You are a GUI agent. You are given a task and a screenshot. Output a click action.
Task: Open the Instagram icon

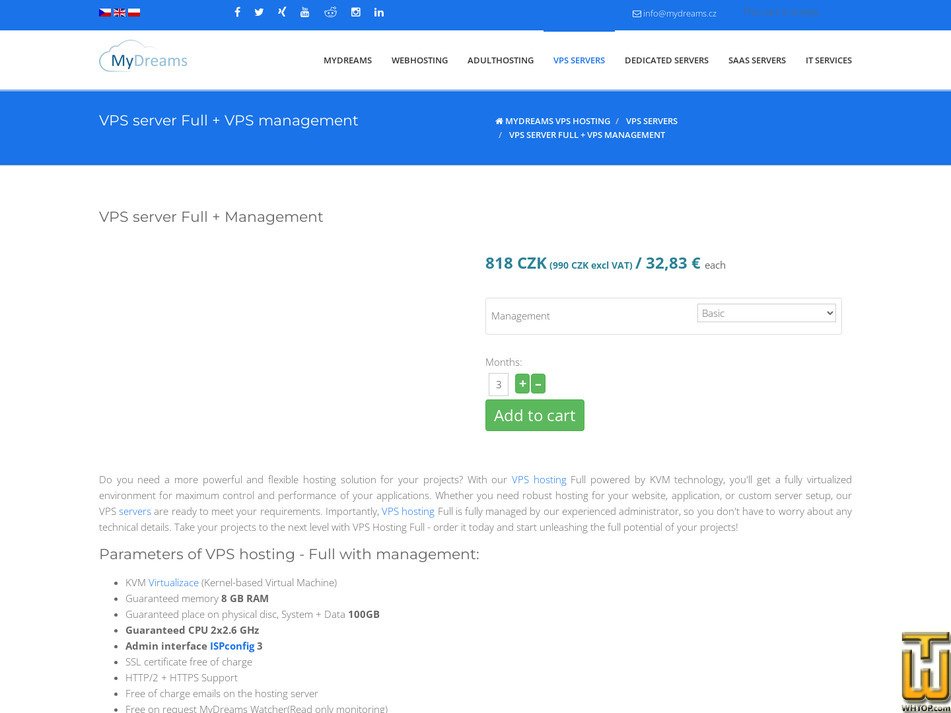pos(355,12)
